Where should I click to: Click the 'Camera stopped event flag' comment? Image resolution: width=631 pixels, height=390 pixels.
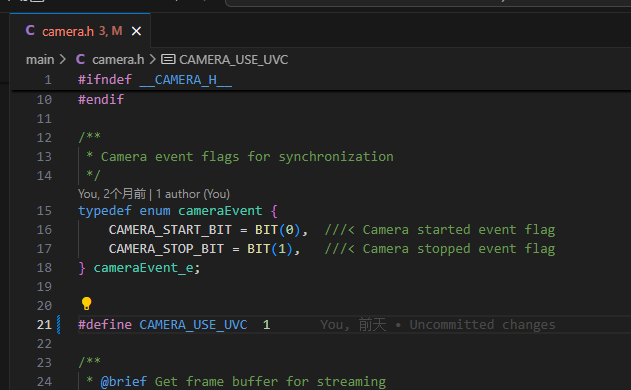tap(459, 249)
